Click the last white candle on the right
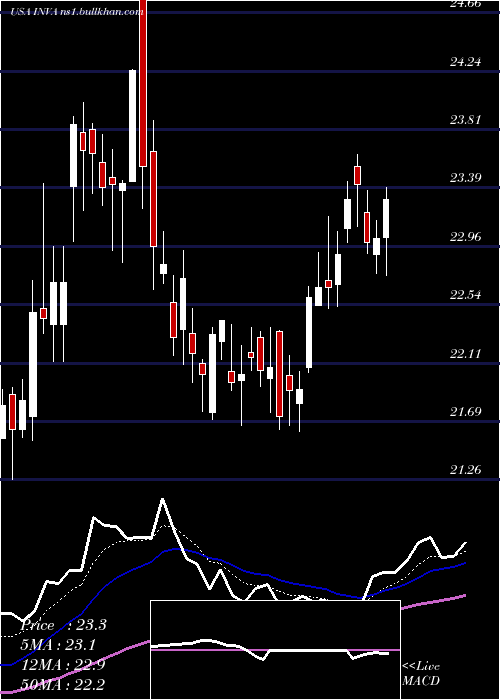 (386, 218)
